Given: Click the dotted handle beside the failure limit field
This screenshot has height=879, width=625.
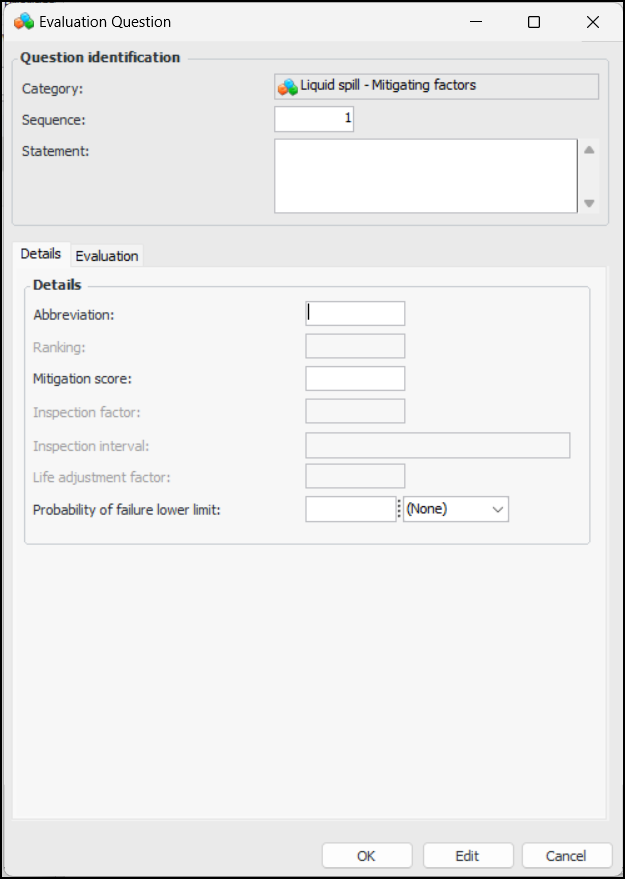Looking at the screenshot, I should 399,509.
